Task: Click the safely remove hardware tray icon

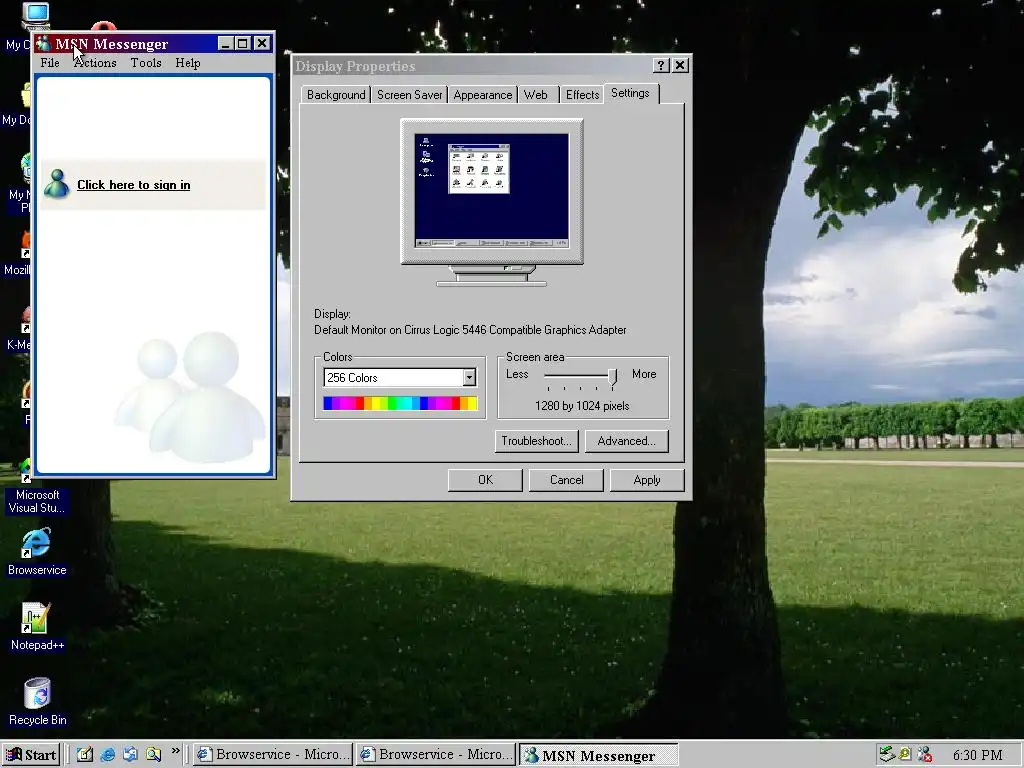Action: [x=886, y=754]
